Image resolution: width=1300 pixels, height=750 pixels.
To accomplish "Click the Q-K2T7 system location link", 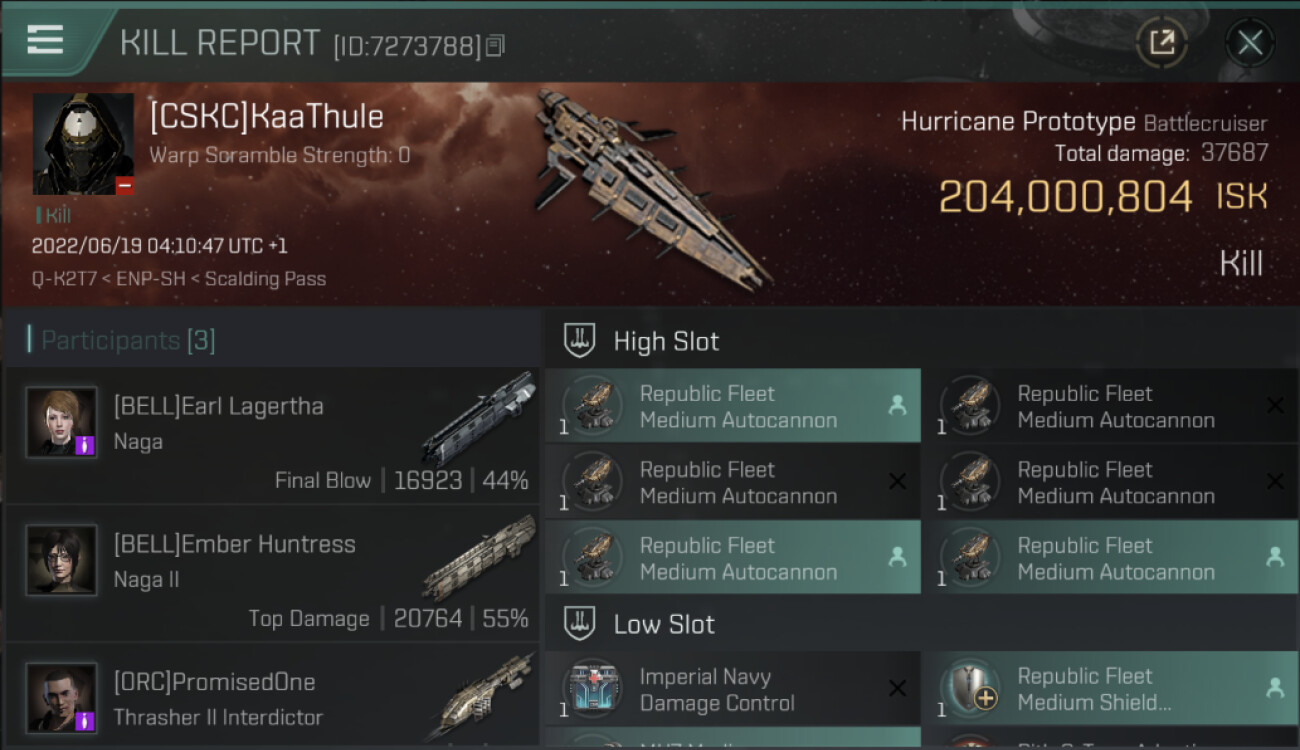I will click(61, 279).
